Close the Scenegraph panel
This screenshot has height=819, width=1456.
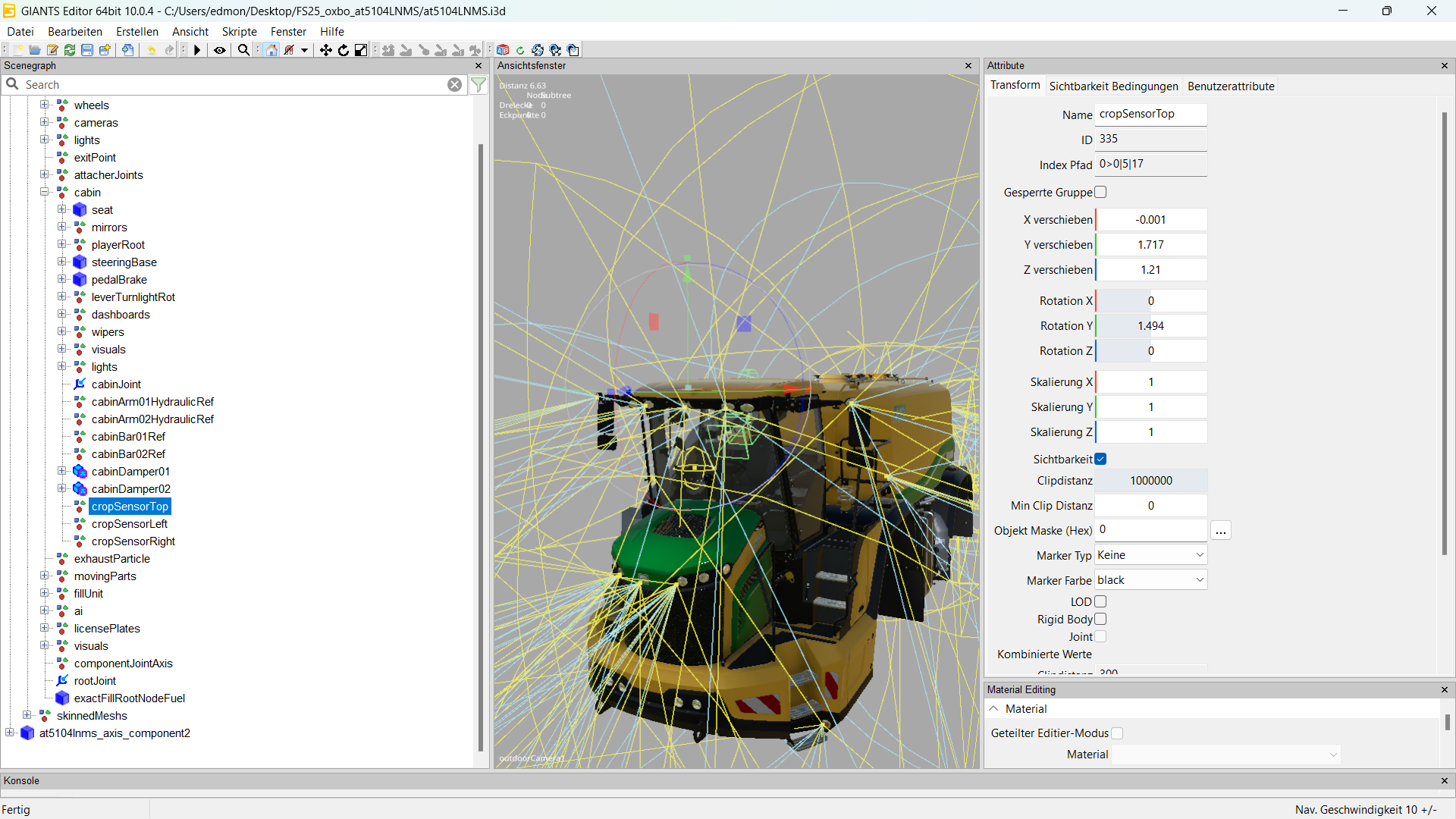tap(479, 66)
